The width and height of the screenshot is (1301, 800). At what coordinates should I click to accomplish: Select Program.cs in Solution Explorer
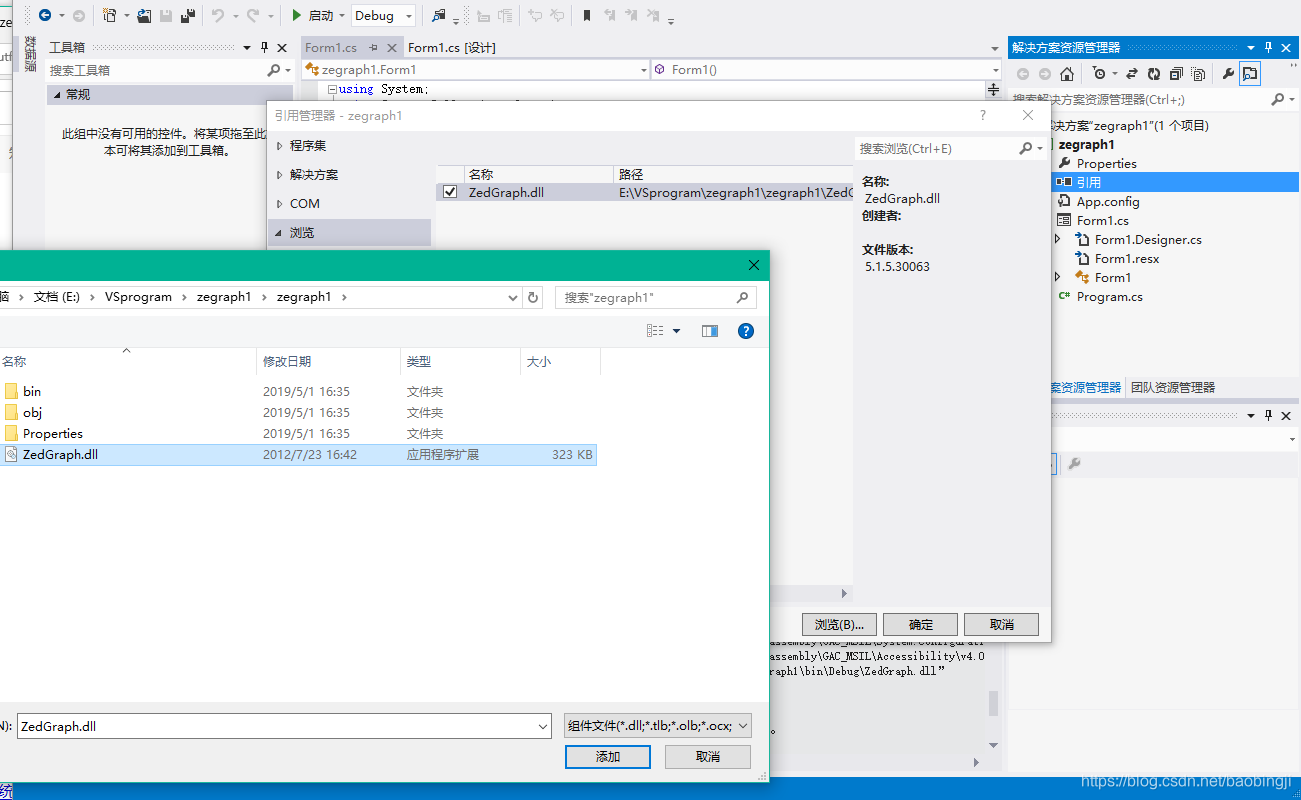1109,296
